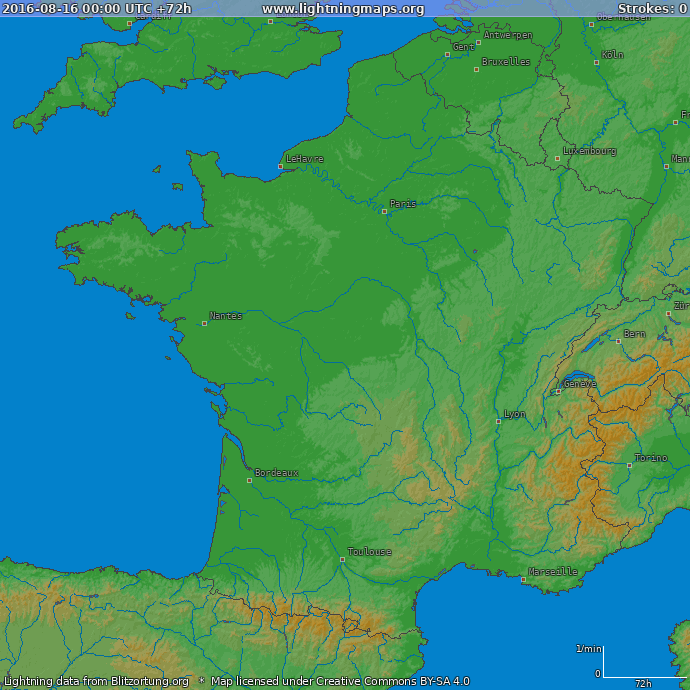
Task: Select the Nantes city marker
Action: pos(205,323)
